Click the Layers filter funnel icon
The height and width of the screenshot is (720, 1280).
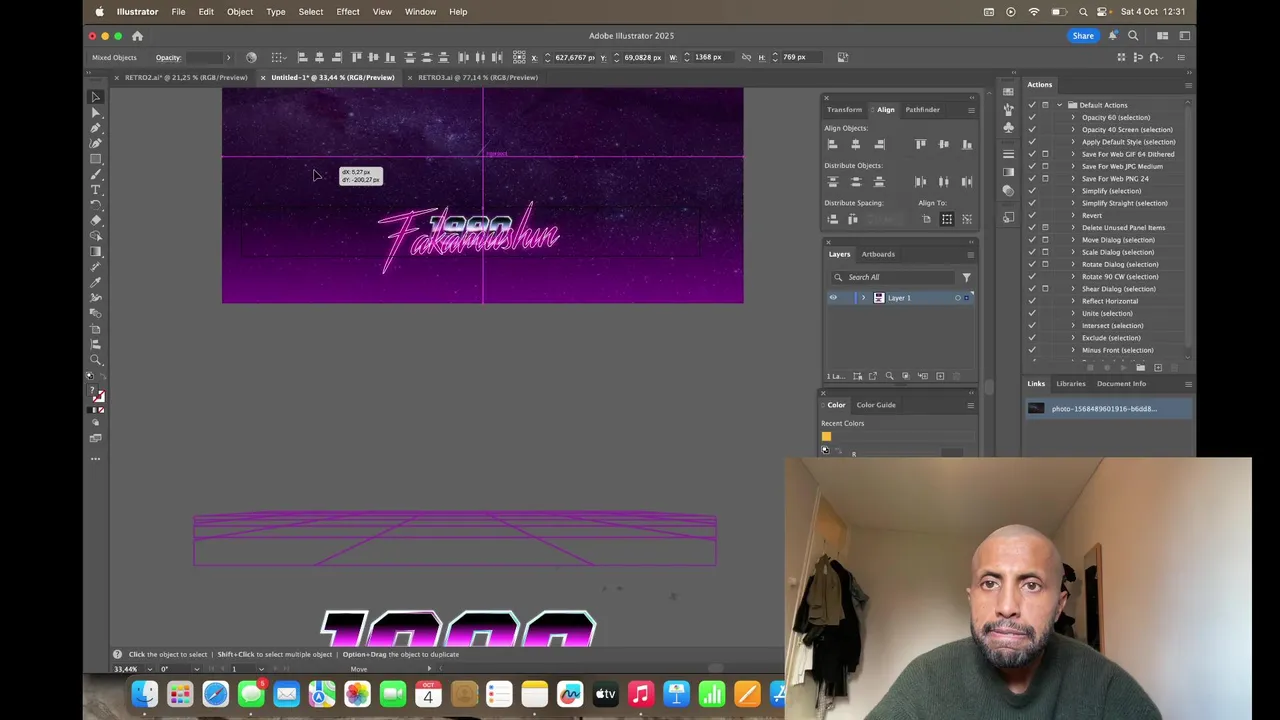point(966,277)
